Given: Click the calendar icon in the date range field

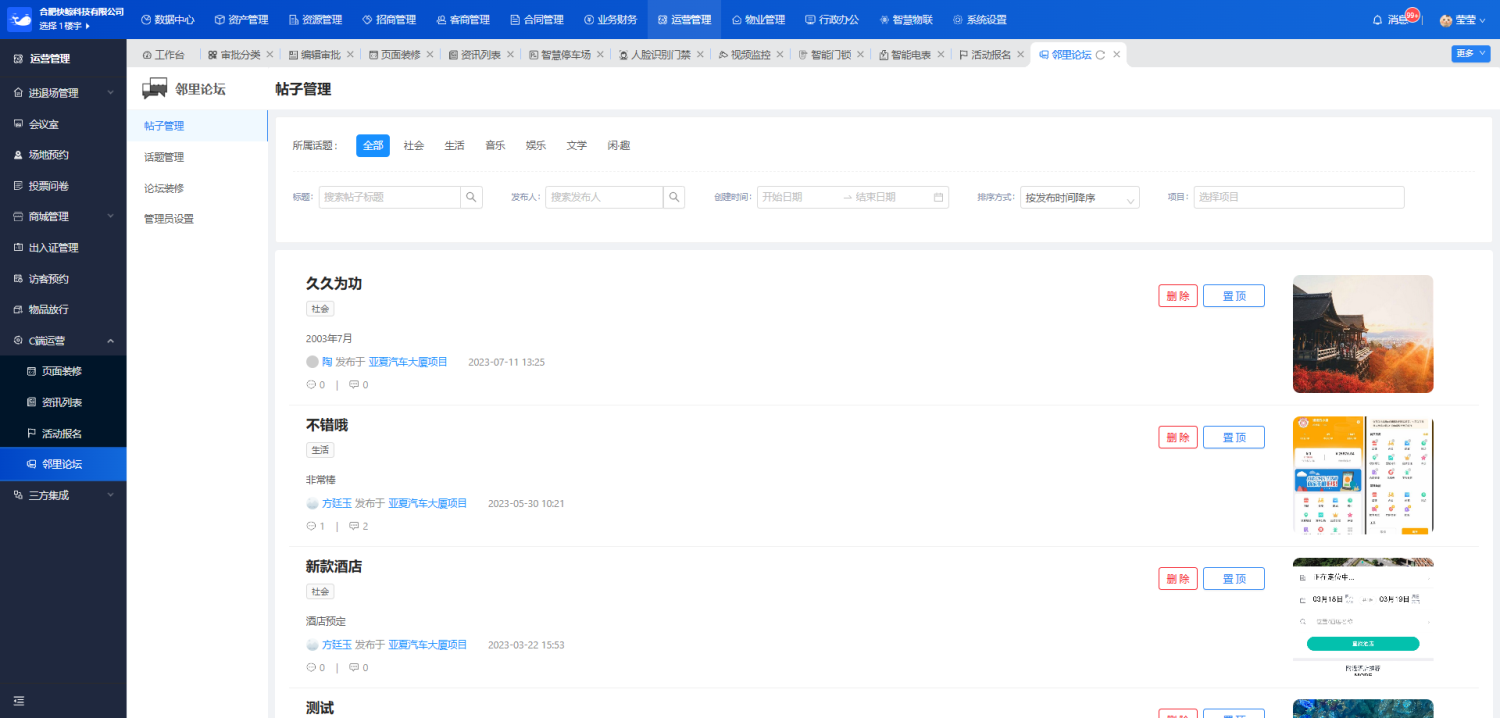Looking at the screenshot, I should tap(938, 197).
